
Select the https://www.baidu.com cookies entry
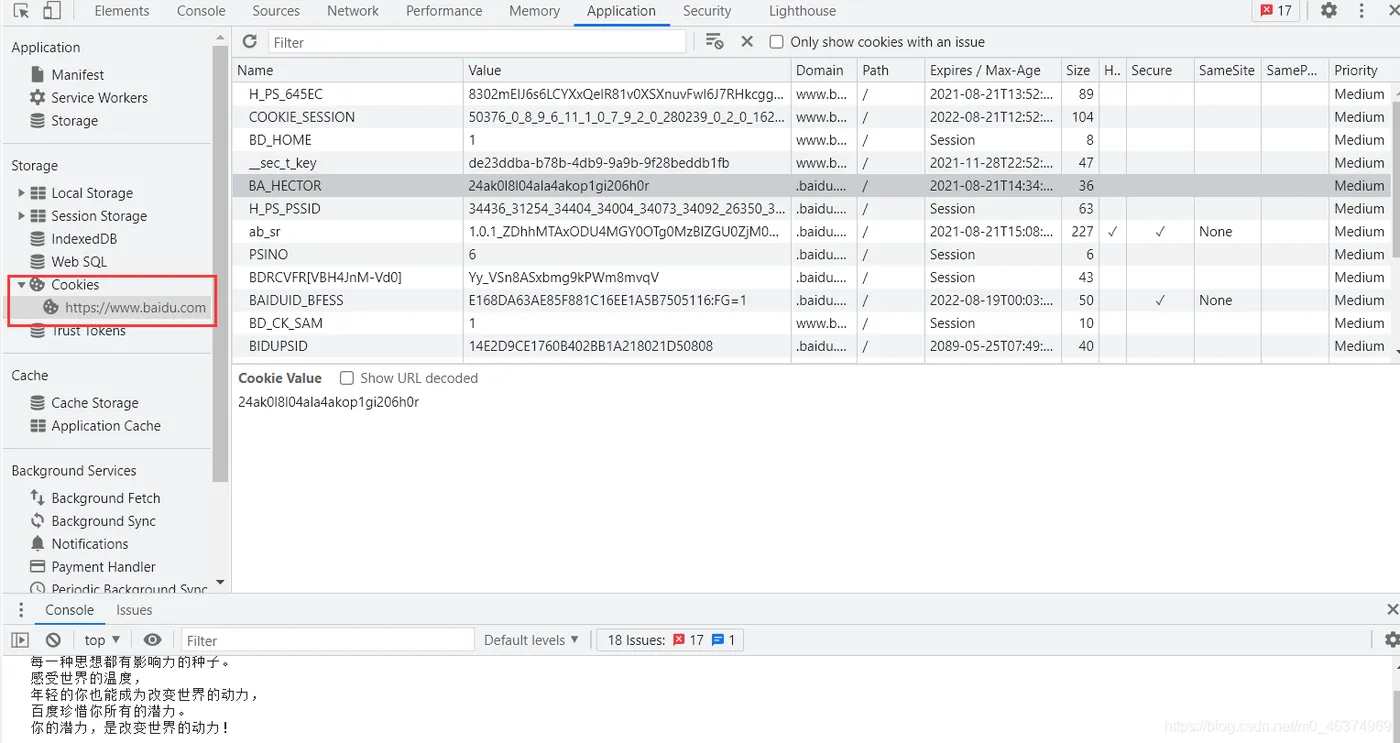135,308
